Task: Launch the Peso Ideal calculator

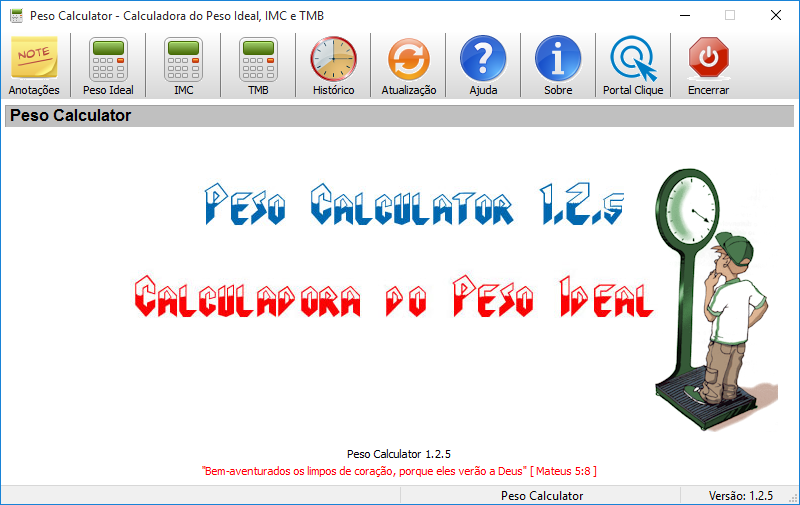Action: click(108, 66)
